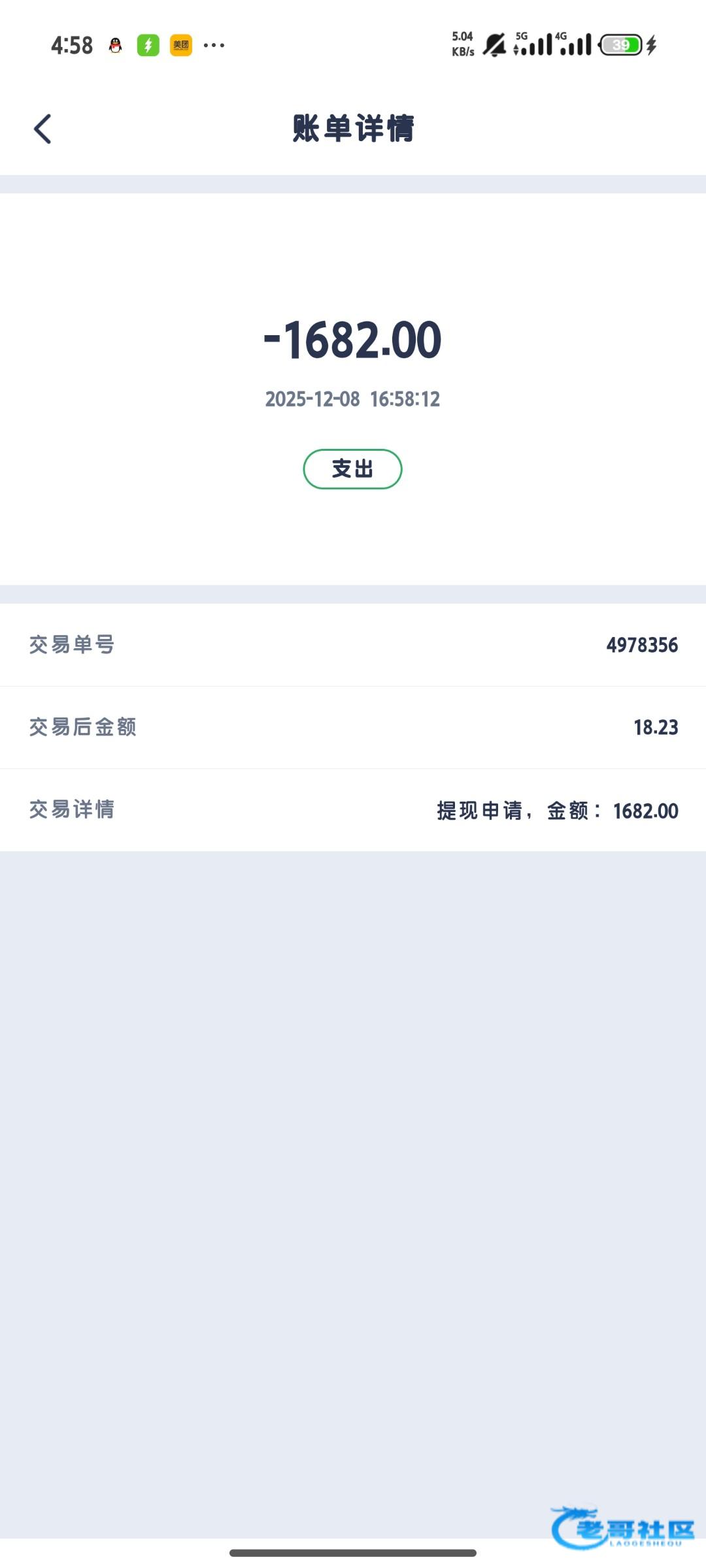The width and height of the screenshot is (706, 1568).
Task: Click the 支出 expense badge
Action: click(352, 469)
